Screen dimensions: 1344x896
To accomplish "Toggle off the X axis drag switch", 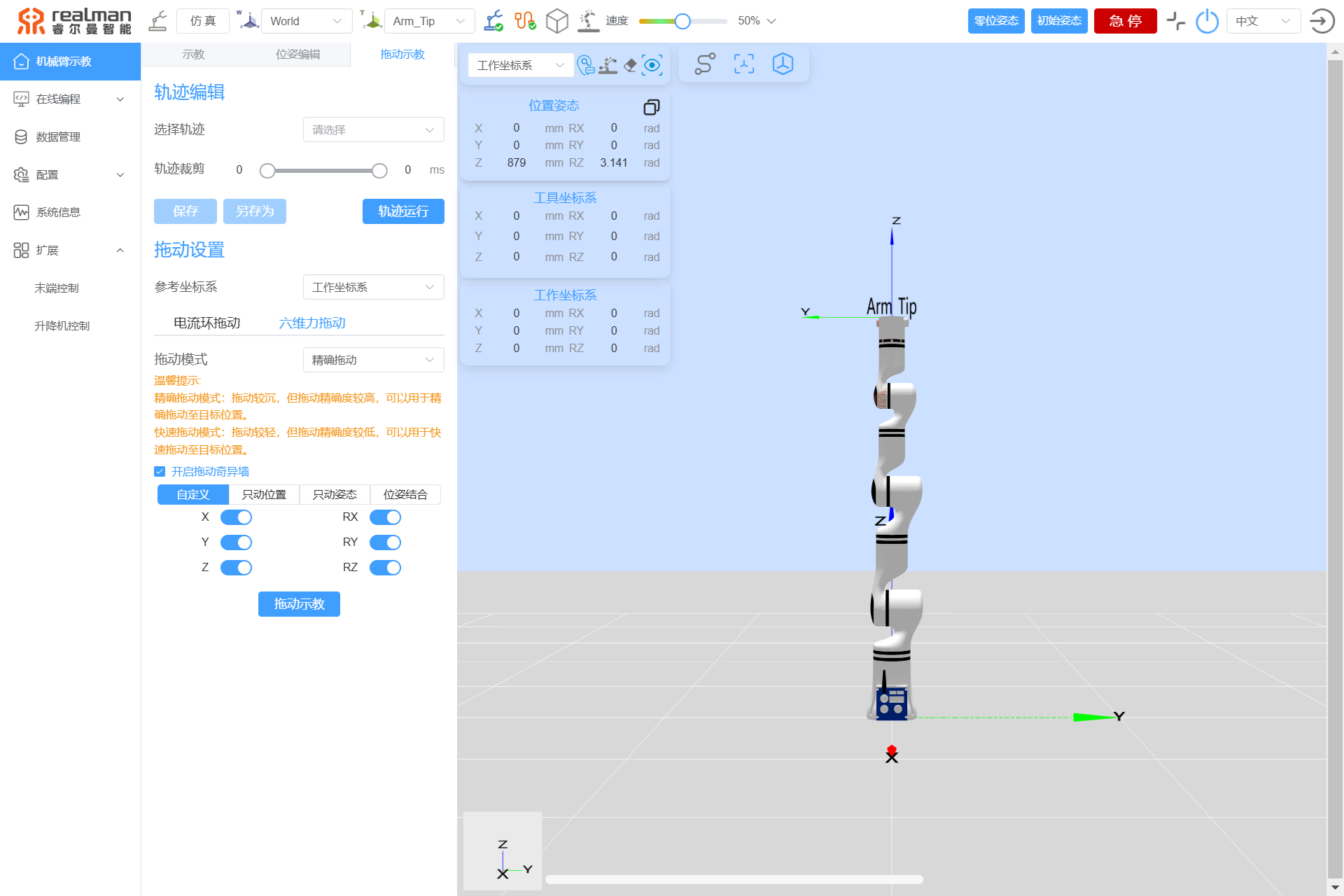I will pos(236,517).
